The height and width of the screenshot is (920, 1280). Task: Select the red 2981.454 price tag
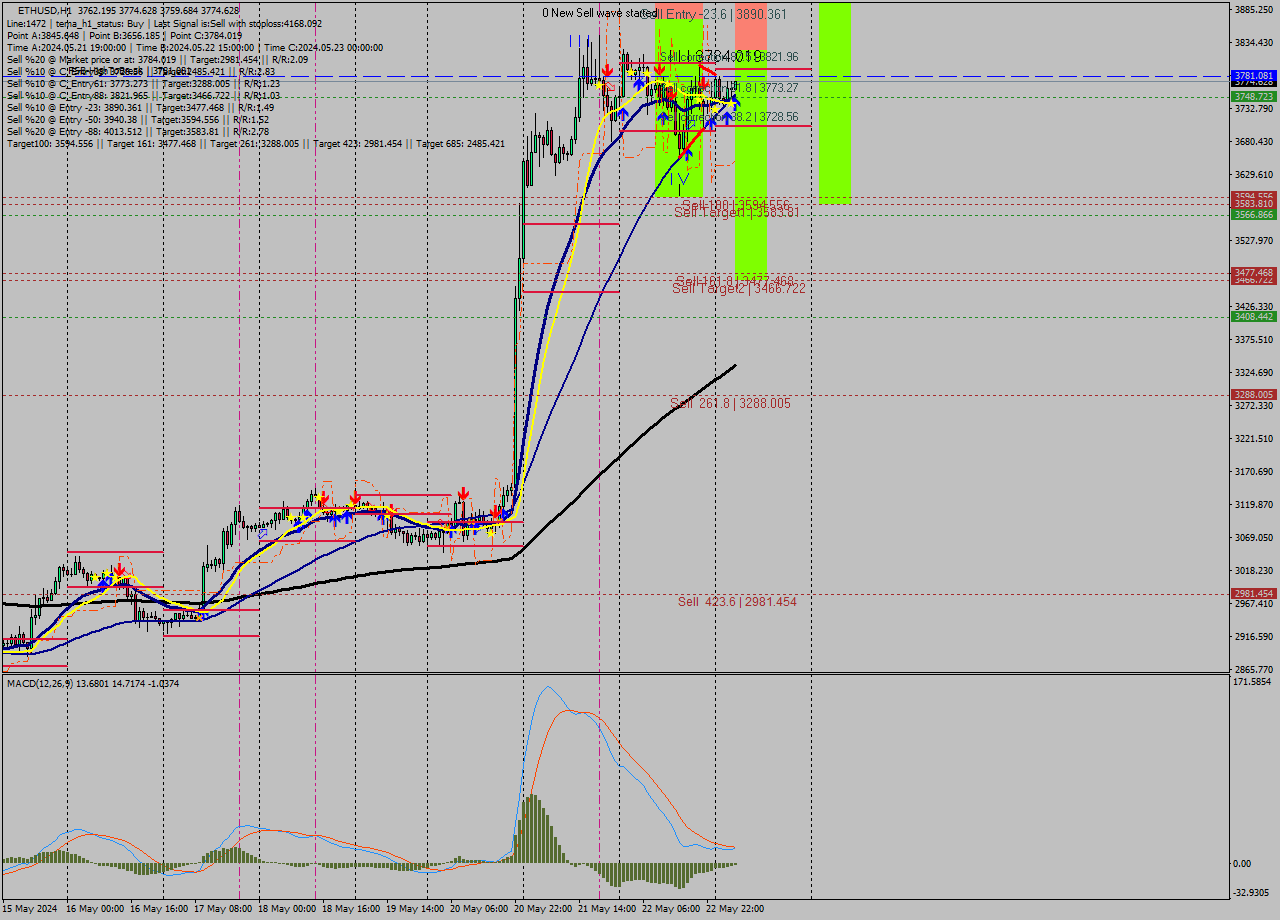click(1253, 593)
